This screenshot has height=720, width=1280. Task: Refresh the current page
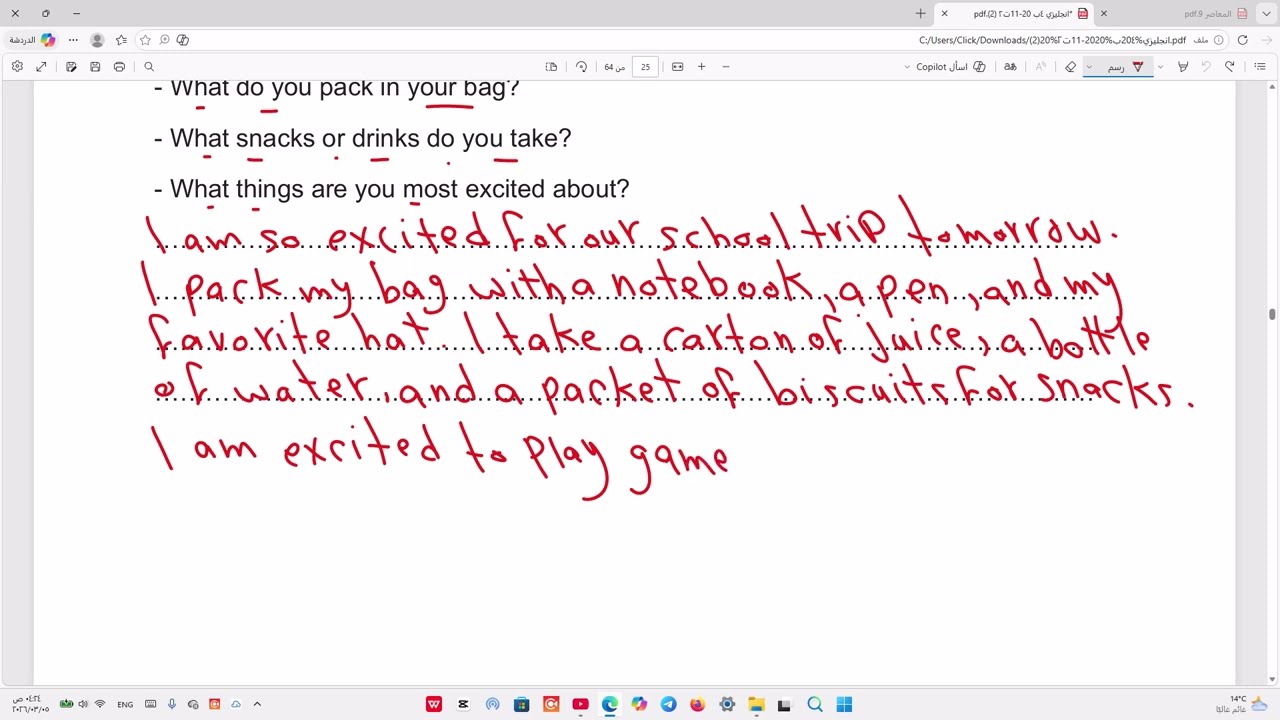click(x=1242, y=40)
